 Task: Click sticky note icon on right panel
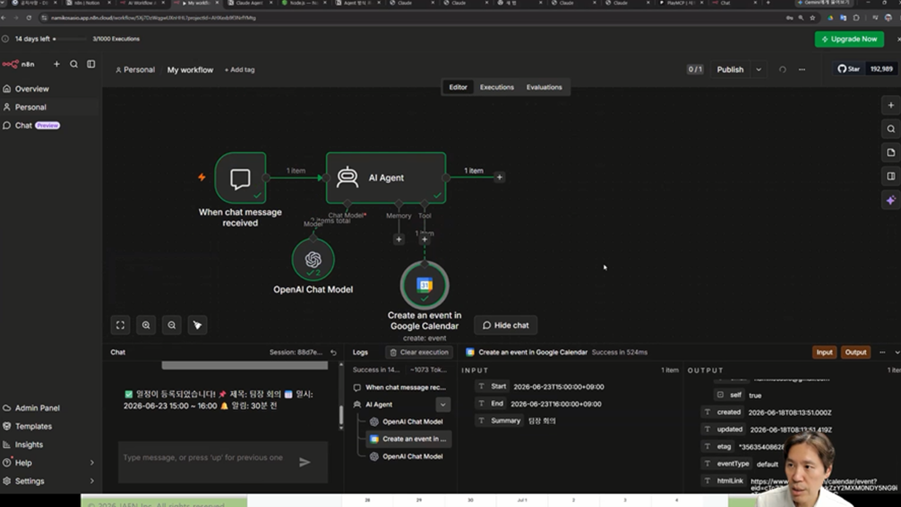(891, 152)
